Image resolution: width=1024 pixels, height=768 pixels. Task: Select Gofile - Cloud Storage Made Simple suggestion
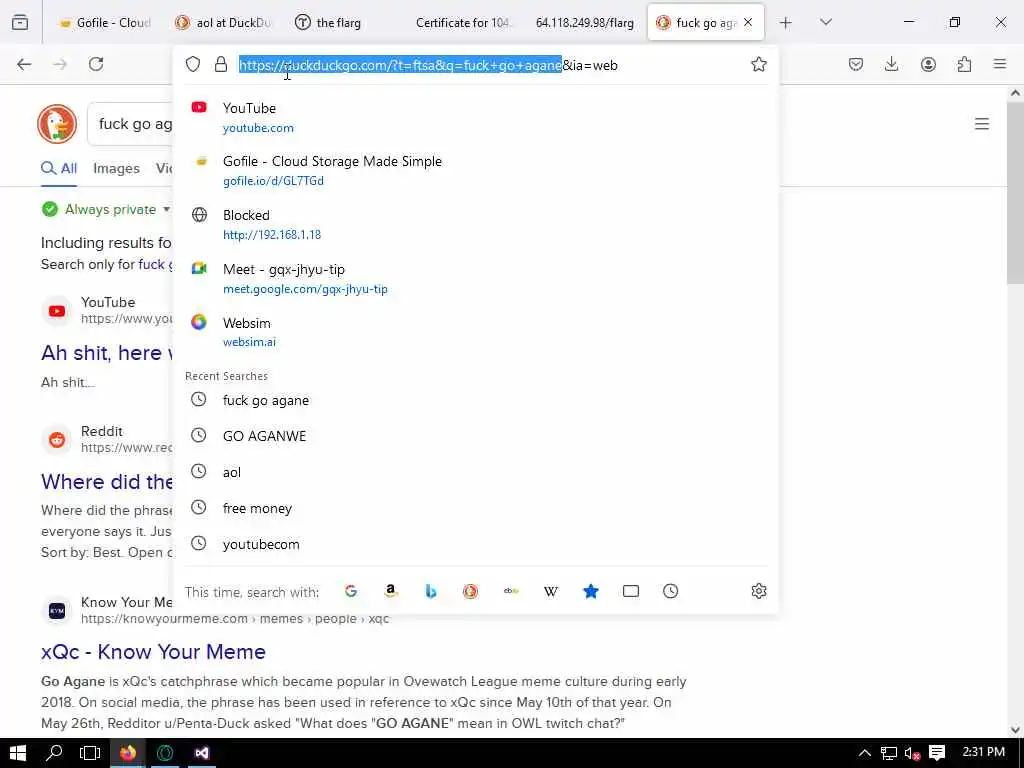pos(477,170)
